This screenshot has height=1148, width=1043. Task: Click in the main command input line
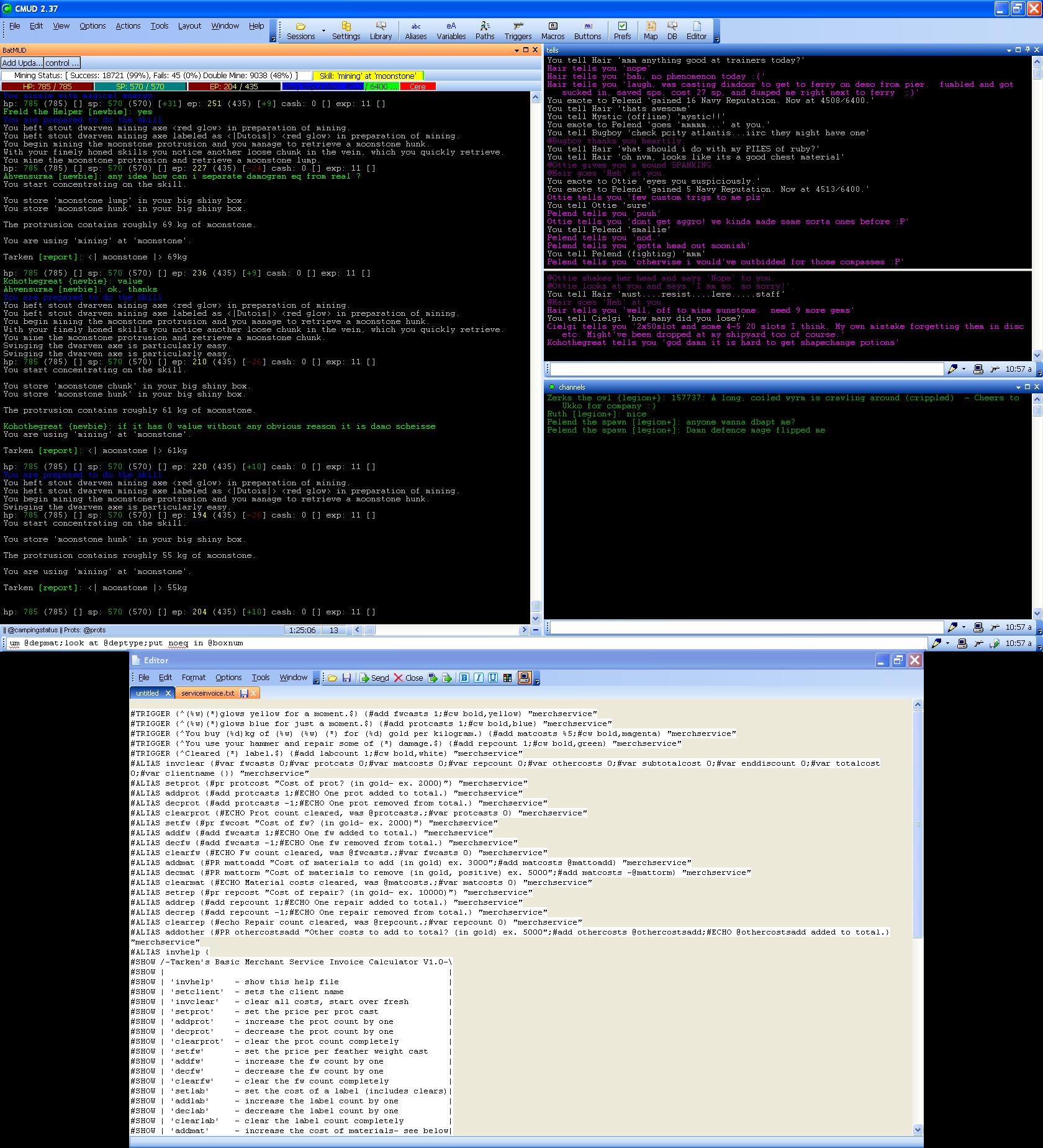(466, 644)
